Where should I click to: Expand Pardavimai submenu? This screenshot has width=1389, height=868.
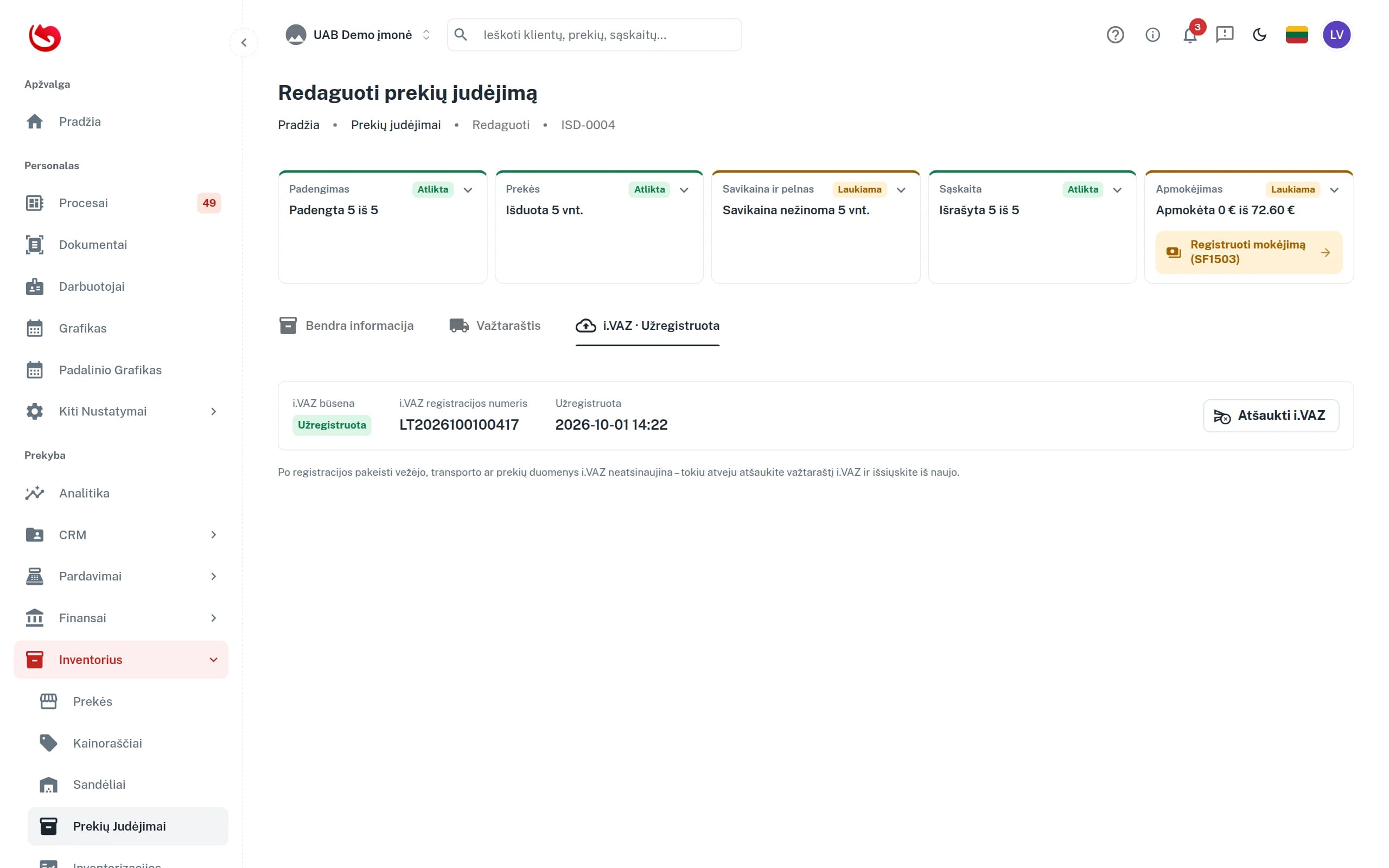point(121,576)
